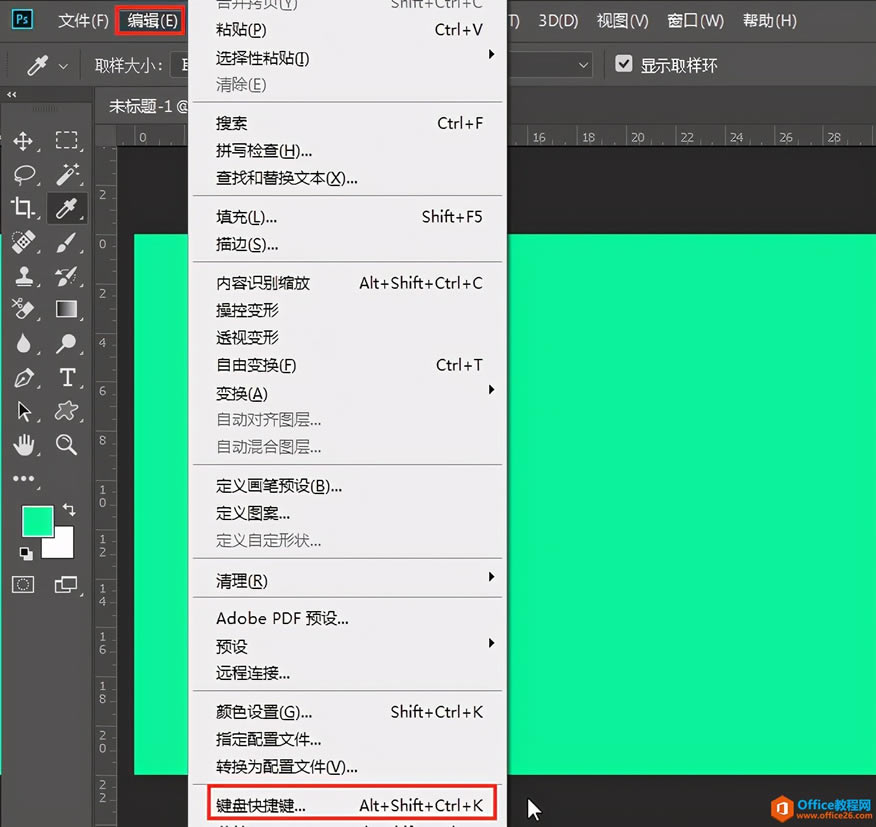Choose 定义画笔预设(B)... entry

pos(347,486)
